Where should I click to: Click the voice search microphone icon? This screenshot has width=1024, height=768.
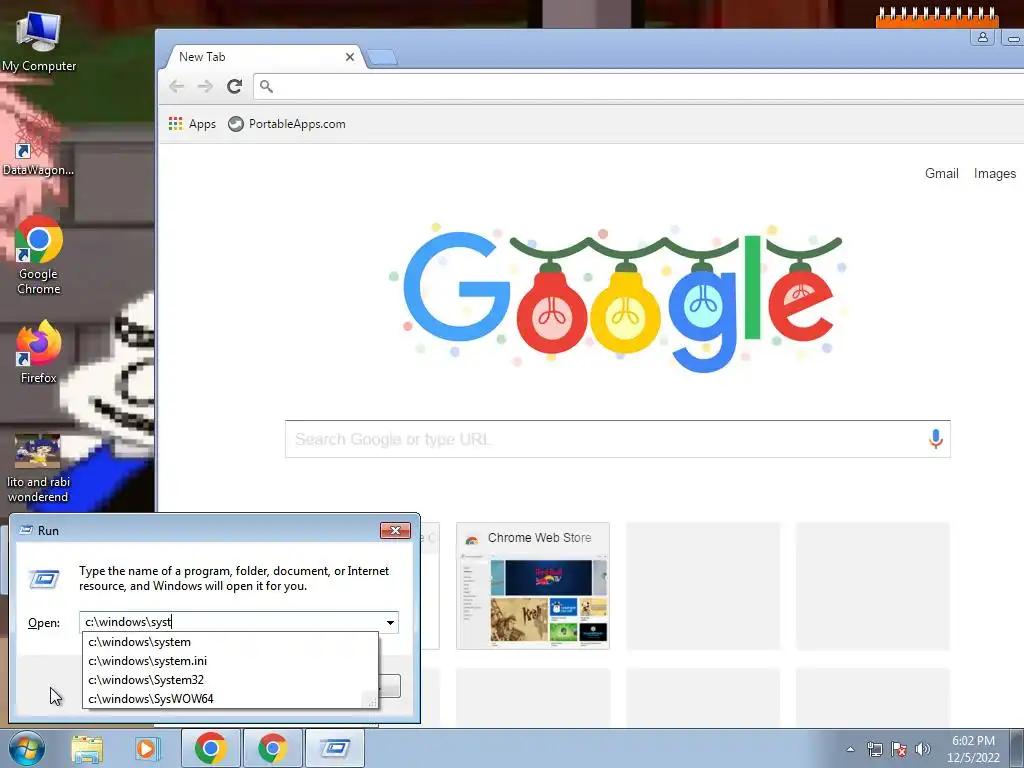point(935,439)
